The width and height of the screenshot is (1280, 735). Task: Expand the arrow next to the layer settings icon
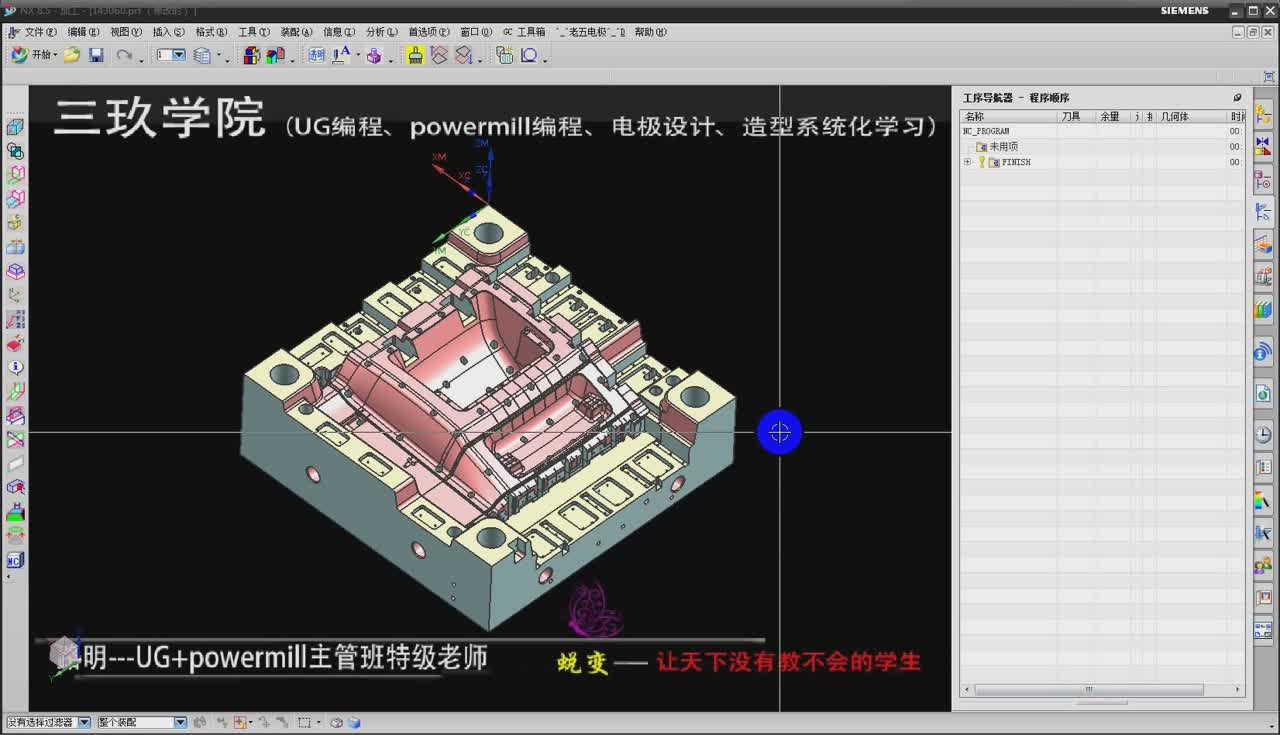218,56
